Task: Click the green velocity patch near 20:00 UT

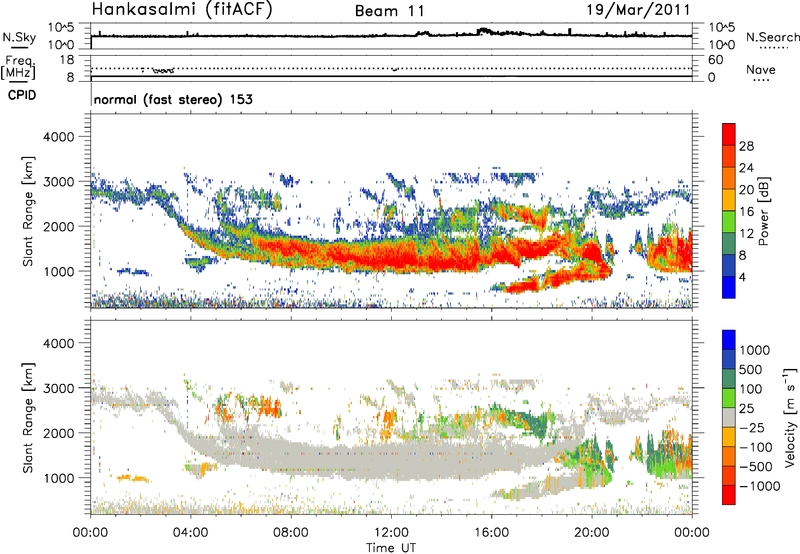Action: pos(594,462)
